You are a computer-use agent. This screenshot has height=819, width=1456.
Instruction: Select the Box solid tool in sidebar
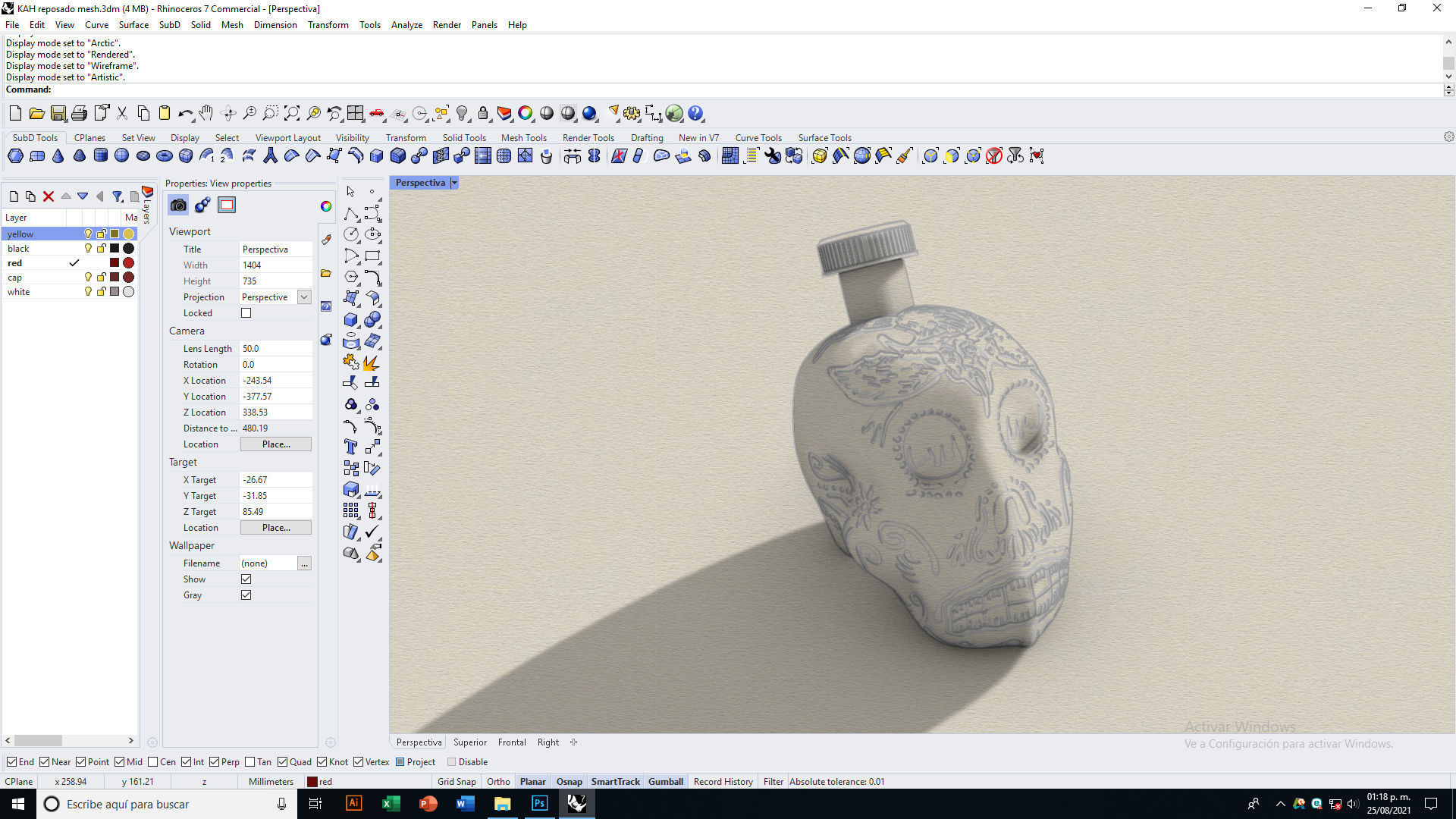click(350, 320)
